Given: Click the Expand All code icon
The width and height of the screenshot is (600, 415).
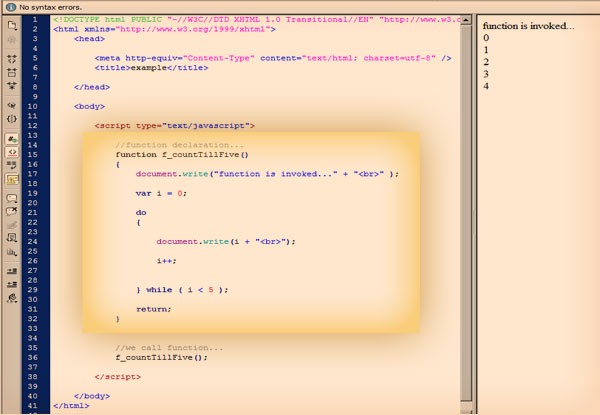Looking at the screenshot, I should (12, 85).
